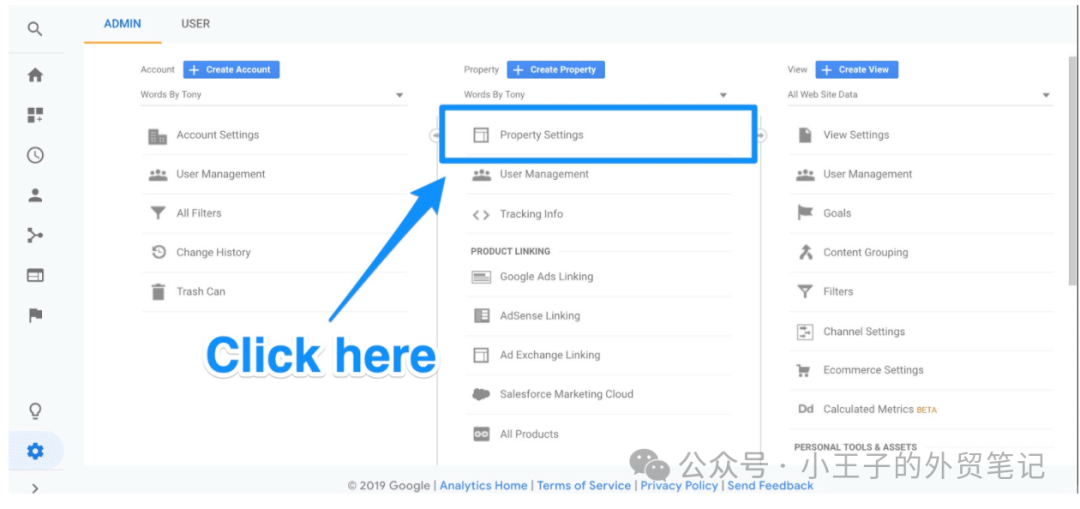
Task: Open Customization dashboard icon in sidebar
Action: (x=34, y=115)
